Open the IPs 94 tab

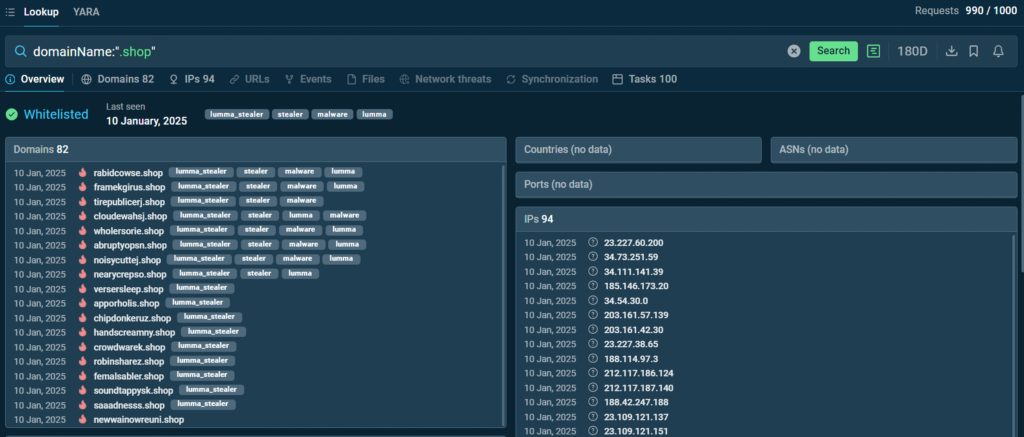(192, 79)
